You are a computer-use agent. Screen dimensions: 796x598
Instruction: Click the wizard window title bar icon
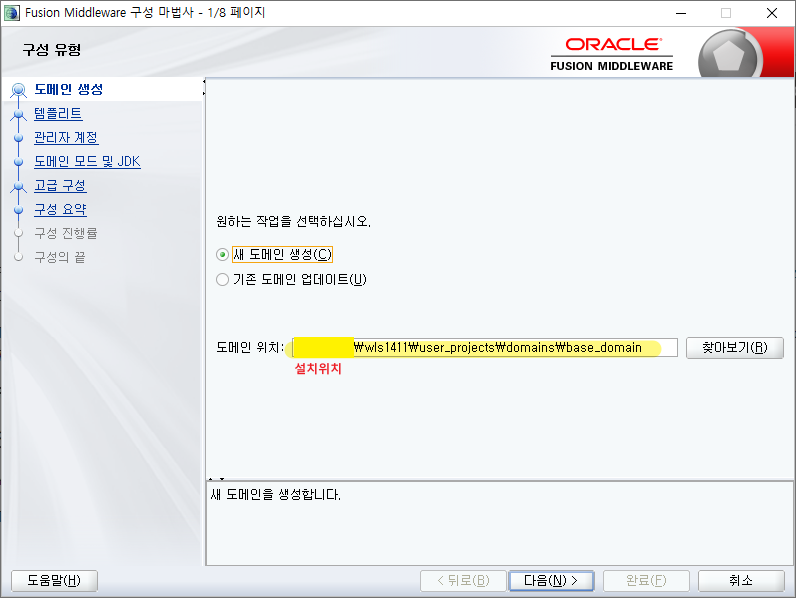tap(12, 13)
